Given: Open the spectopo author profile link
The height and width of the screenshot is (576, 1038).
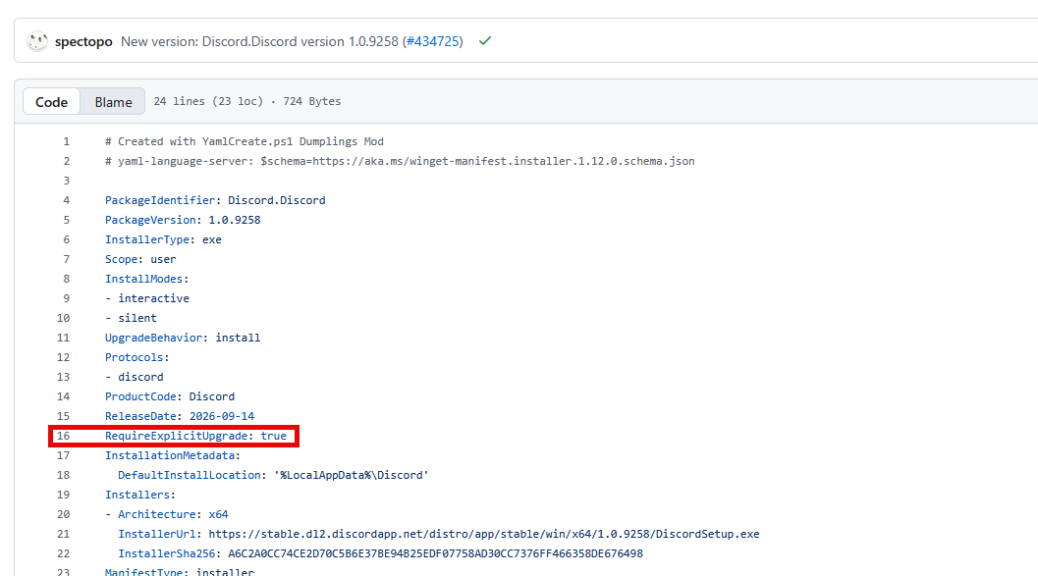Looking at the screenshot, I should point(83,41).
